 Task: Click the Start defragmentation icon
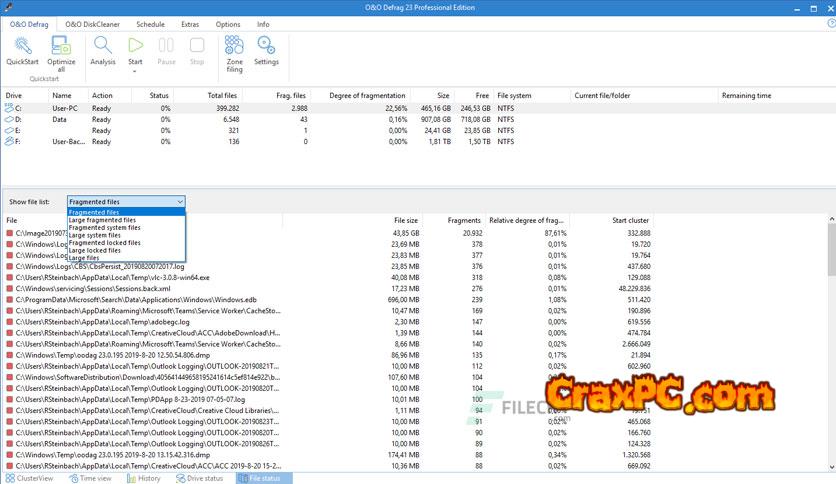(x=135, y=45)
